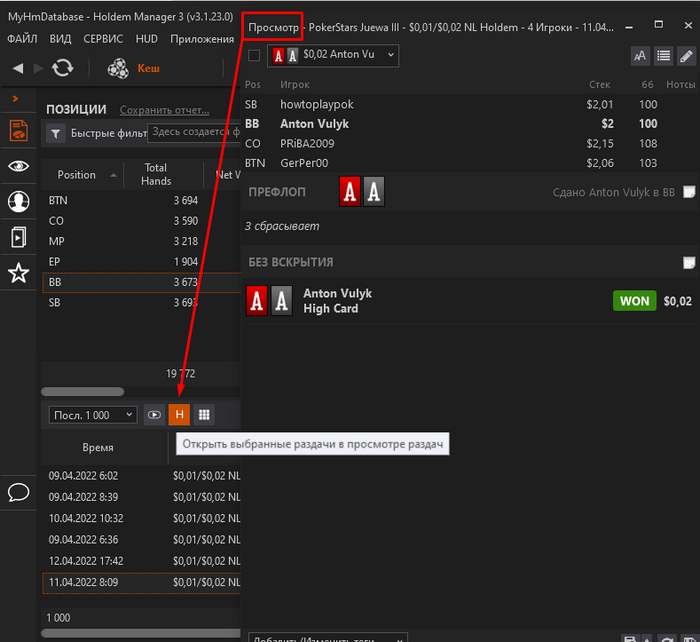Image resolution: width=700 pixels, height=642 pixels.
Task: Open the player profile sidebar icon
Action: (18, 201)
